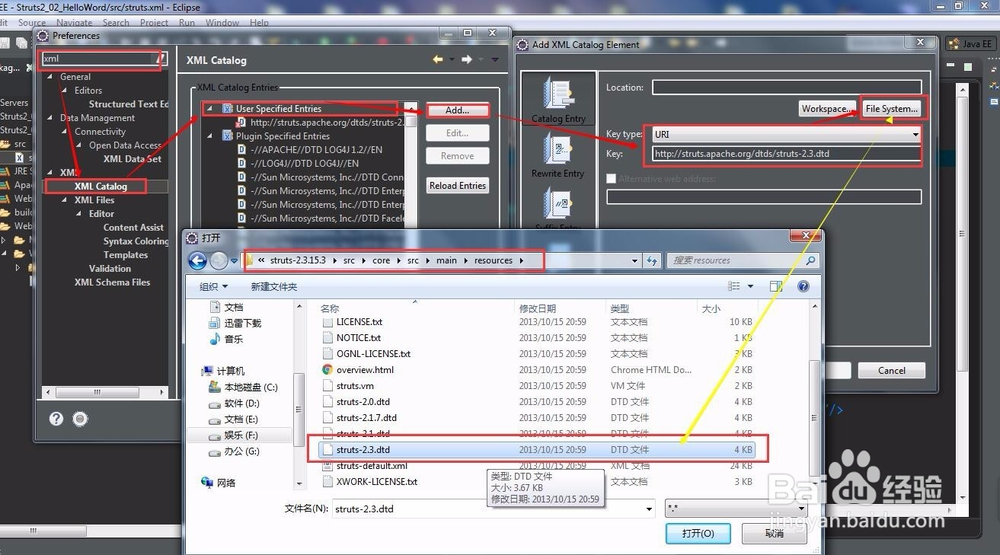The image size is (1000, 555).
Task: Collapse User Specified Entries node
Action: click(x=209, y=108)
